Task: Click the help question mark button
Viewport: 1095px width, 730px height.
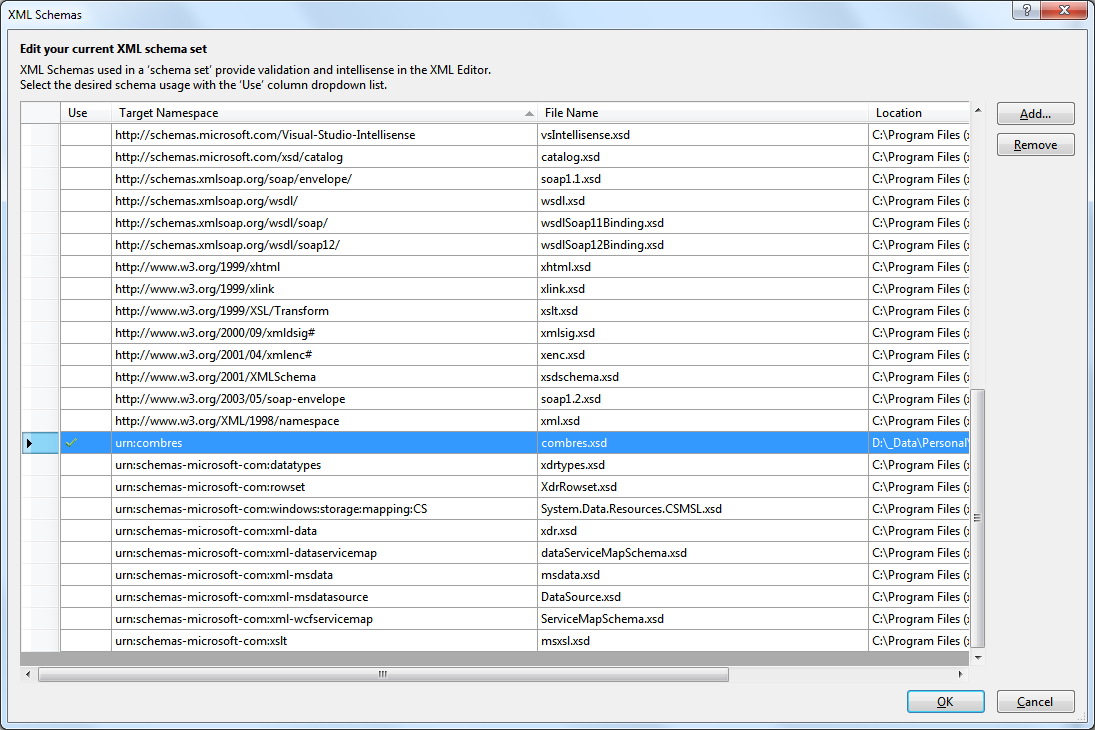Action: [x=1026, y=10]
